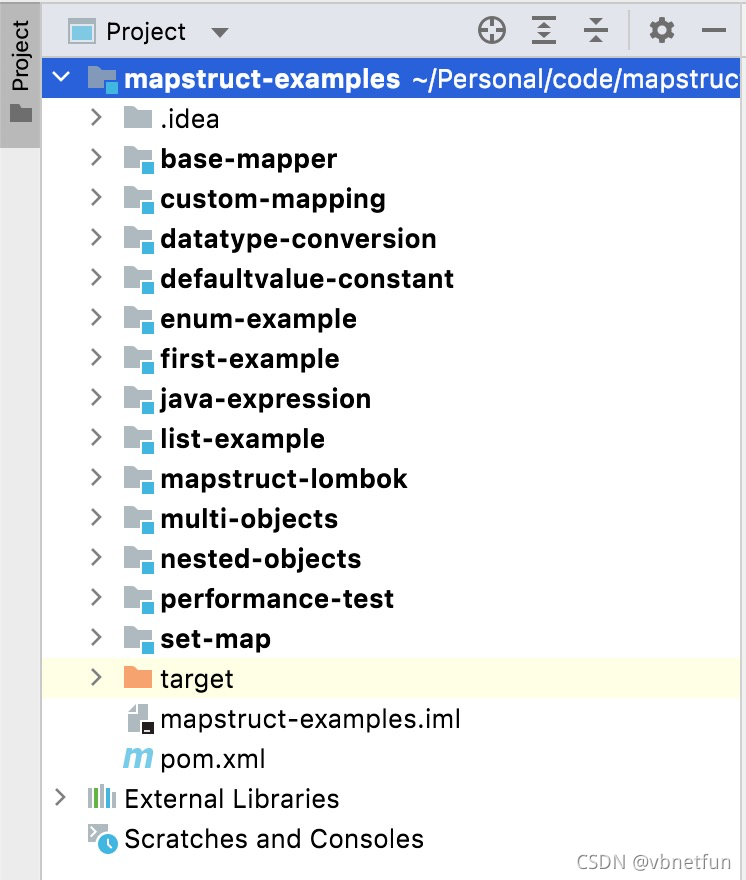Expand the External Libraries node
Screen dimensions: 746x880
60,799
